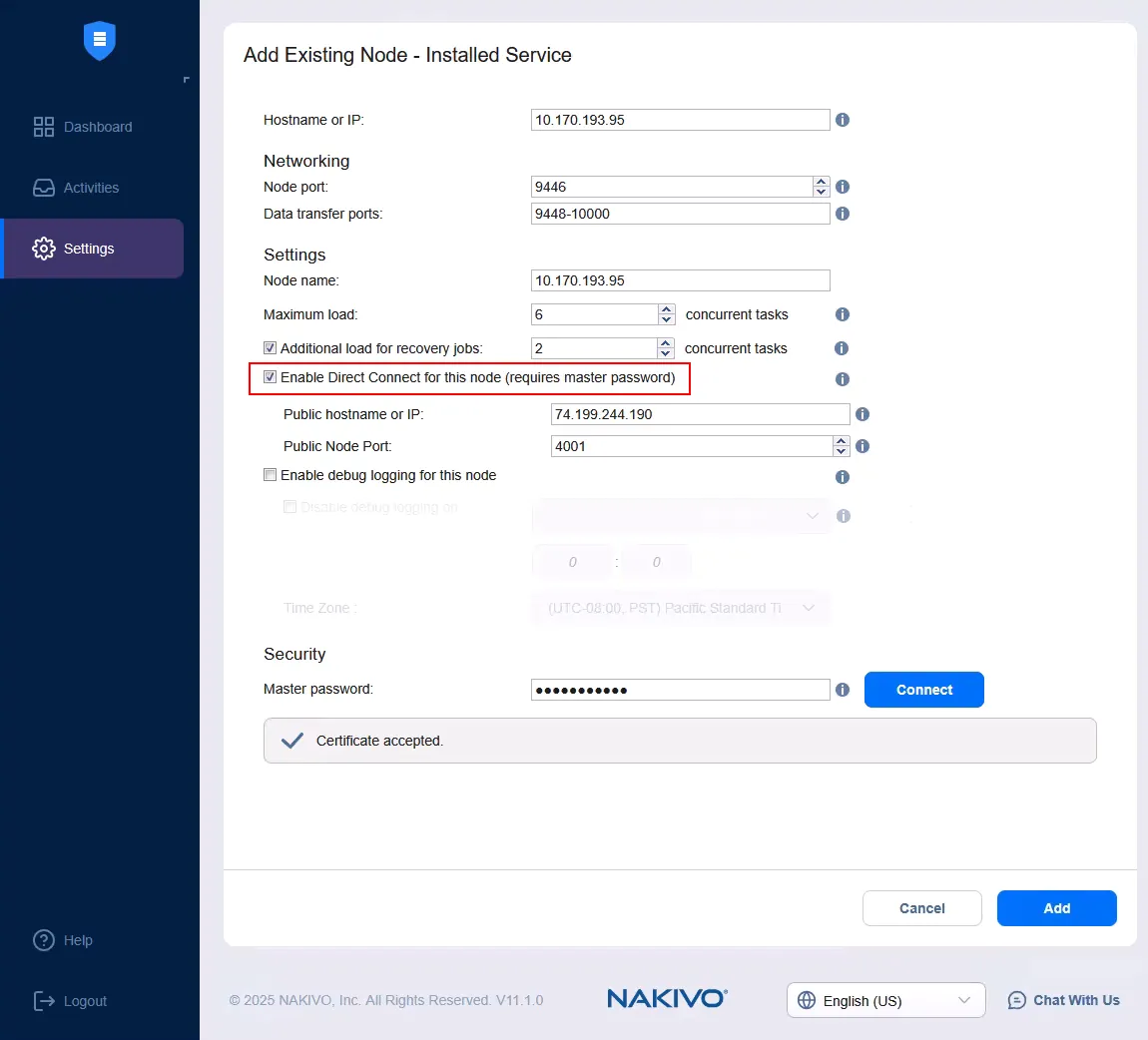Open Help from the sidebar
Viewport: 1148px width, 1040px height.
[x=63, y=940]
